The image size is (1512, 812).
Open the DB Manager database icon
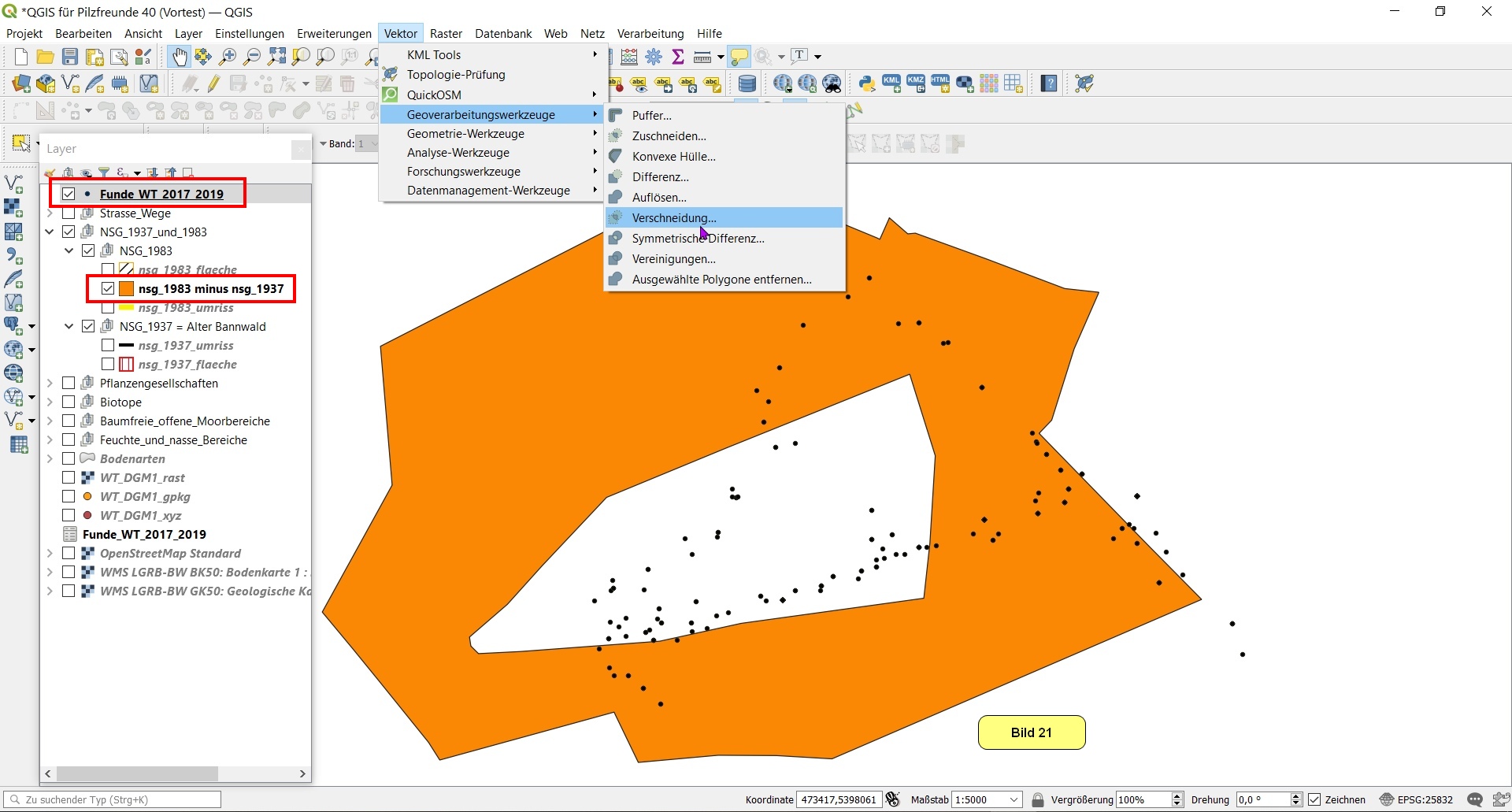747,83
